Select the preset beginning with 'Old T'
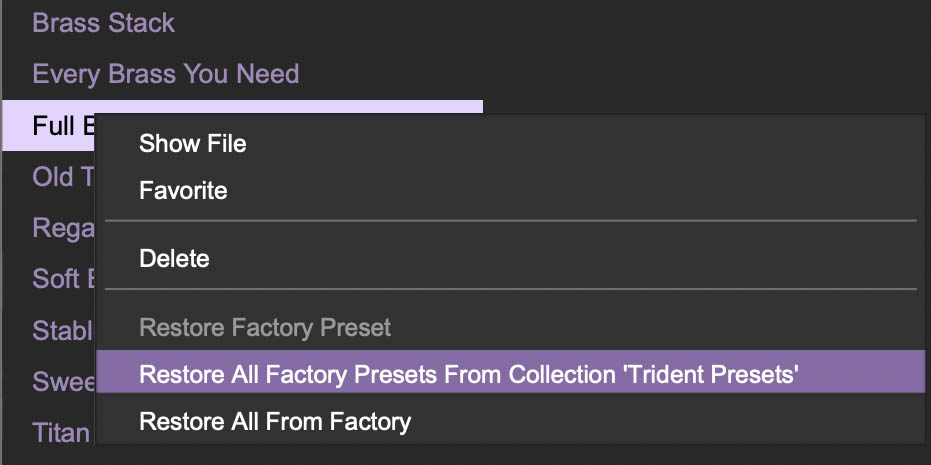This screenshot has width=931, height=465. tap(52, 177)
